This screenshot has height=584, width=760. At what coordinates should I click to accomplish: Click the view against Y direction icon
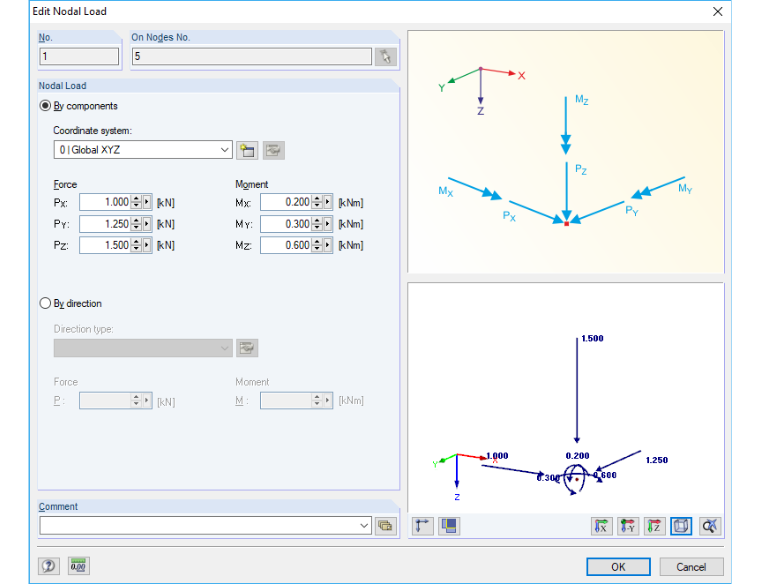(x=628, y=526)
